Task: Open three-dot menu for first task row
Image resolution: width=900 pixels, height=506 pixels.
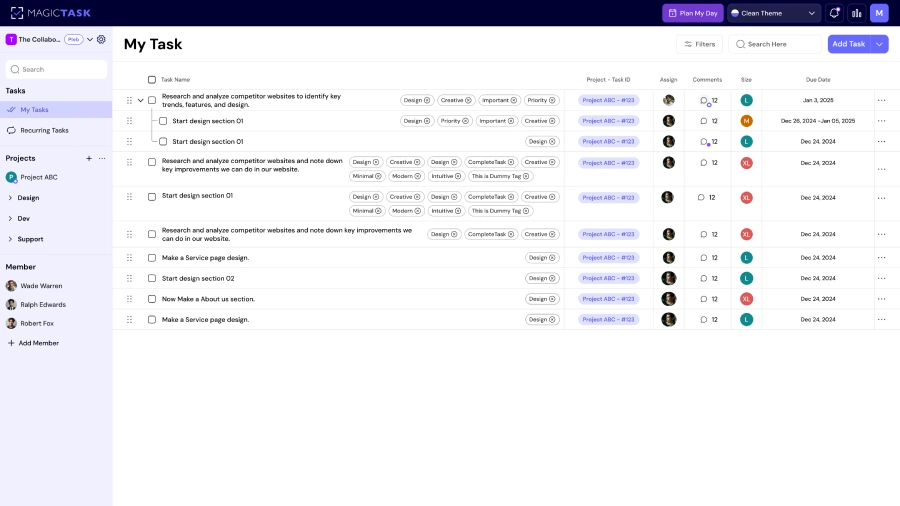Action: pos(881,100)
